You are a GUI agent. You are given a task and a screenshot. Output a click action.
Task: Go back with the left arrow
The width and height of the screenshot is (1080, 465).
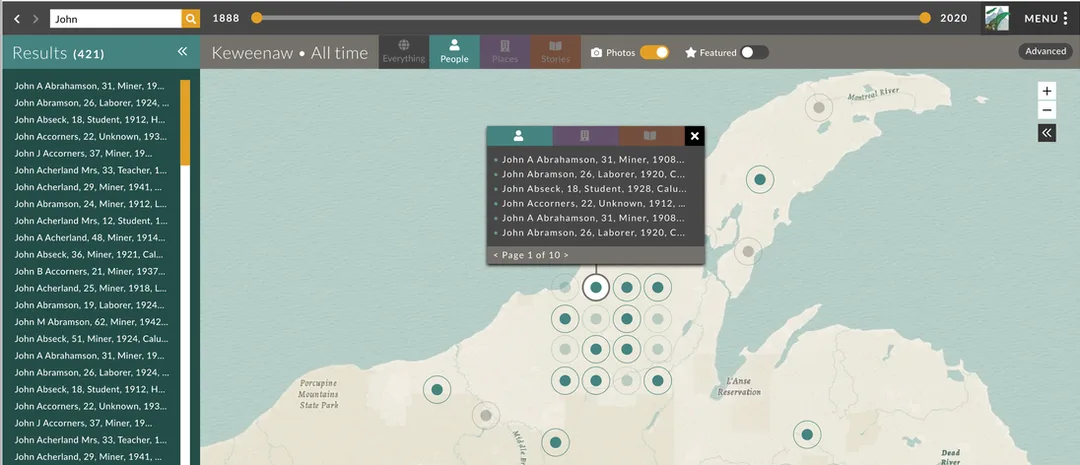pos(17,19)
